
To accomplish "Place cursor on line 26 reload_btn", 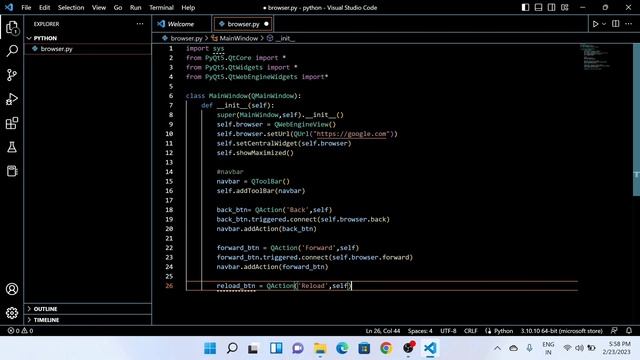I will 236,286.
